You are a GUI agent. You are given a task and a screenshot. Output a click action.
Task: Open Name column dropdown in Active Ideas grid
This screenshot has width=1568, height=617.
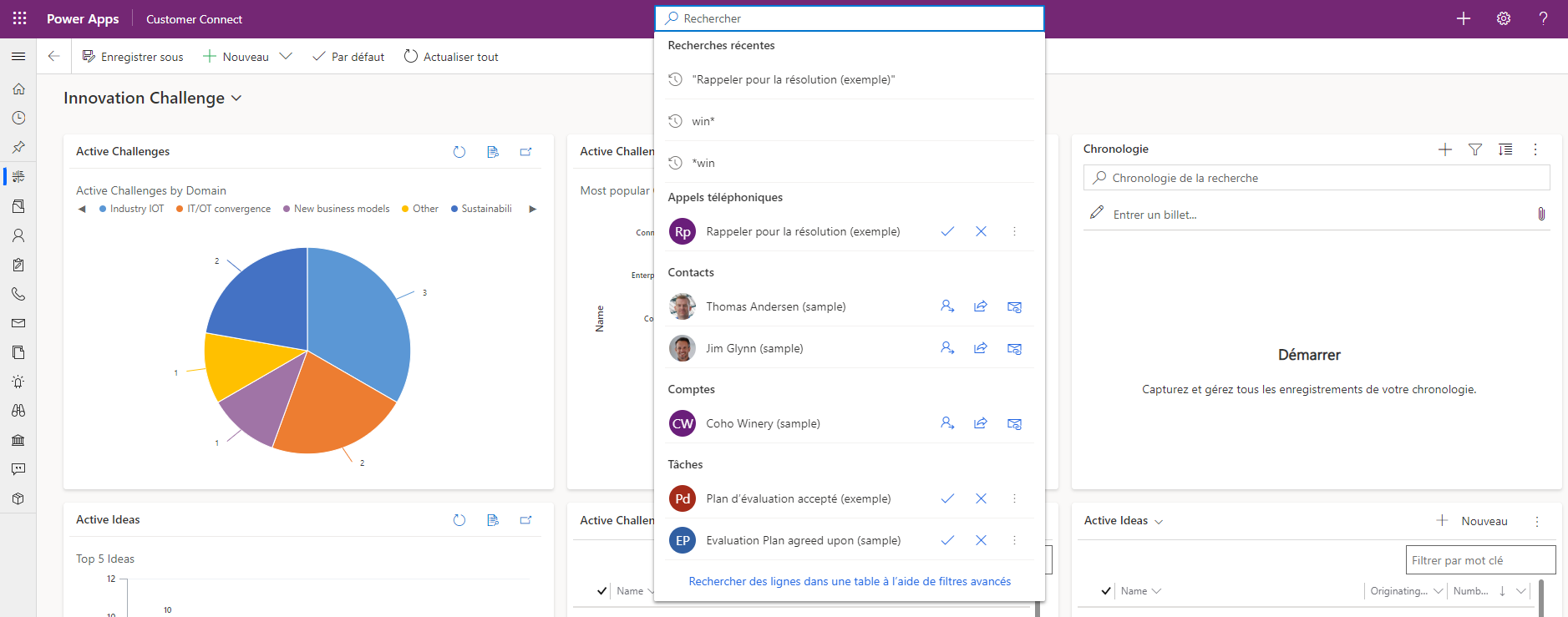(x=1156, y=591)
